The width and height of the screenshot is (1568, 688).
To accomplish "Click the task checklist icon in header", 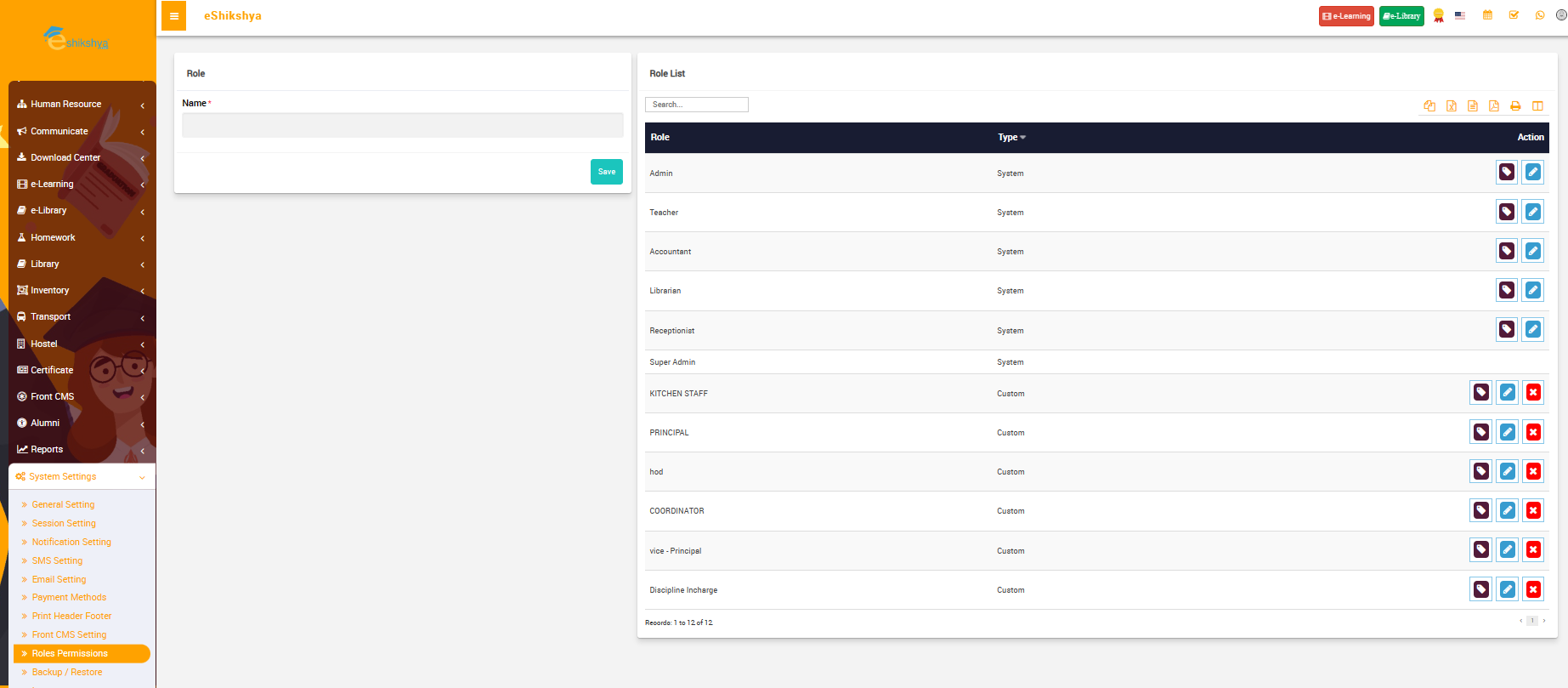I will pos(1514,15).
